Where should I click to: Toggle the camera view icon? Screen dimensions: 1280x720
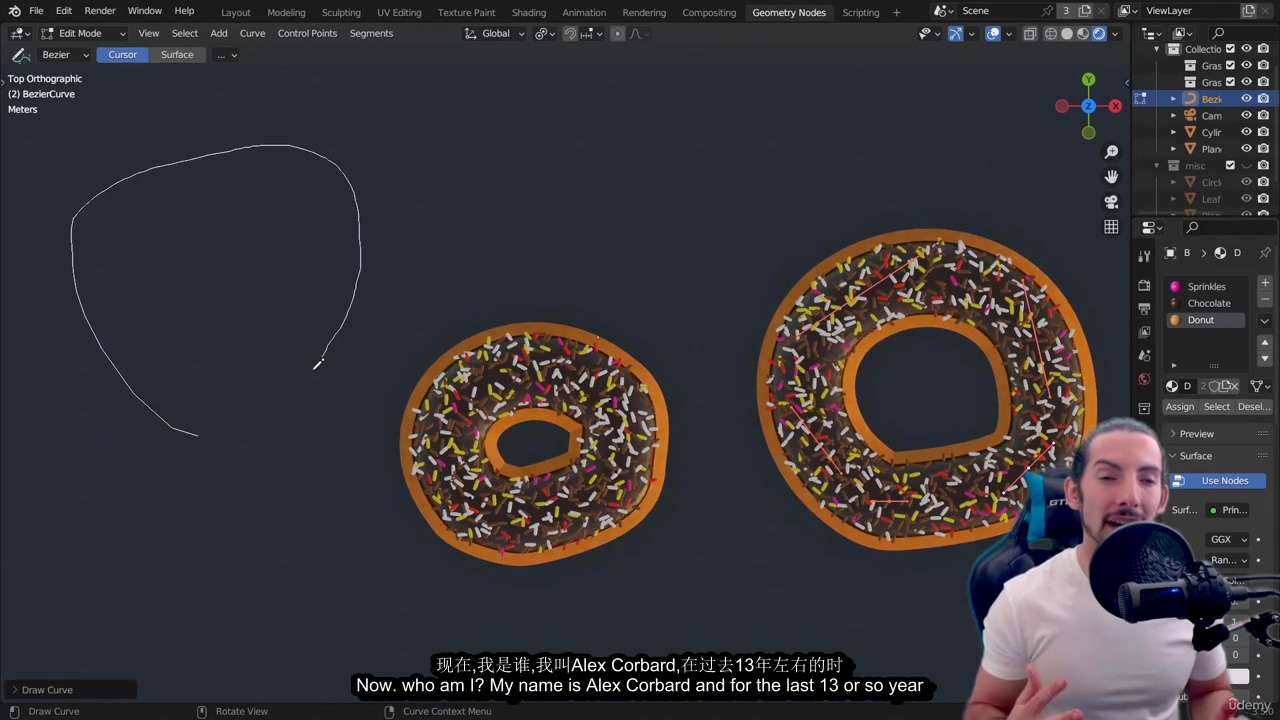(1111, 202)
